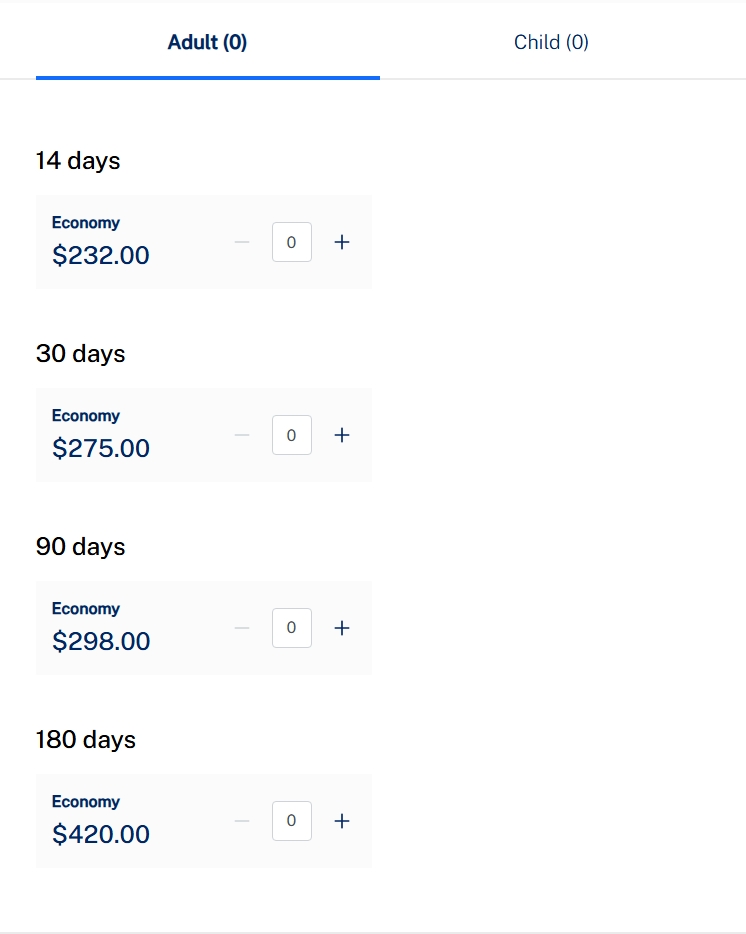Screen dimensions: 746x934
Task: Select the Adult (0) tab
Action: click(207, 42)
